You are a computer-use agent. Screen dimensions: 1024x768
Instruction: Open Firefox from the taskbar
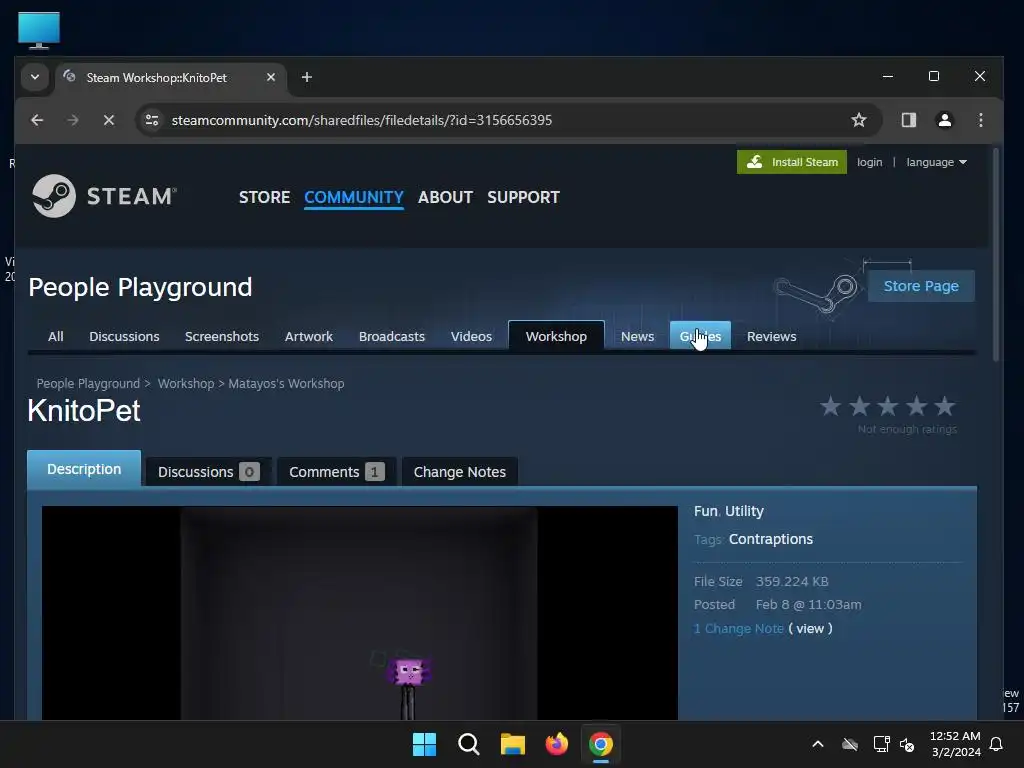[x=556, y=744]
